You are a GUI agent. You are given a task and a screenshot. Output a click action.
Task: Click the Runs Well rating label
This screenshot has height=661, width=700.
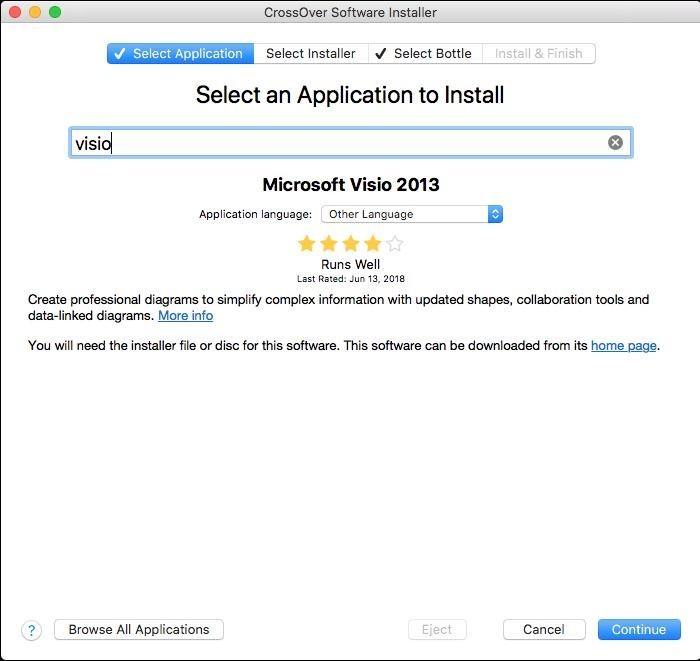point(350,264)
